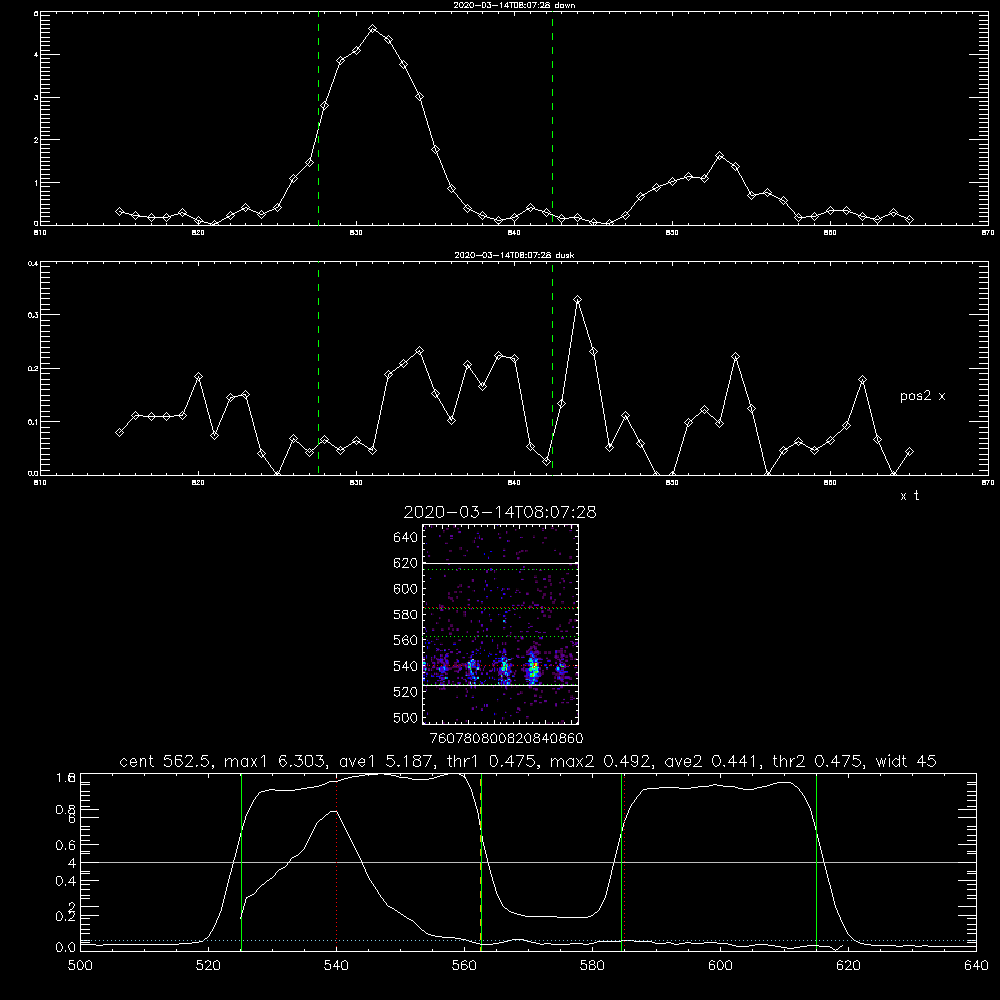Click the red dotted line at 540 in bottom plot
Screen dimensions: 1000x1000
tap(337, 862)
